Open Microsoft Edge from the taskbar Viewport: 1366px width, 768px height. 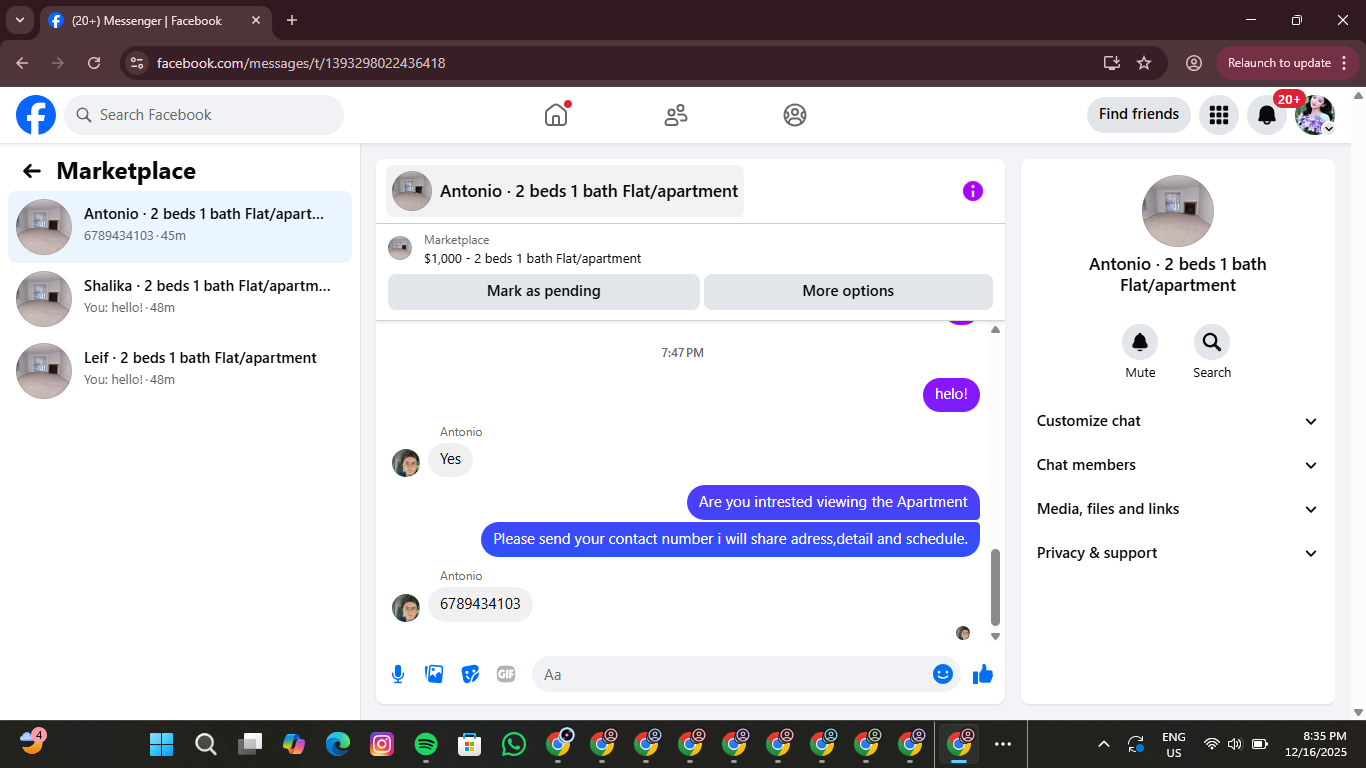338,744
